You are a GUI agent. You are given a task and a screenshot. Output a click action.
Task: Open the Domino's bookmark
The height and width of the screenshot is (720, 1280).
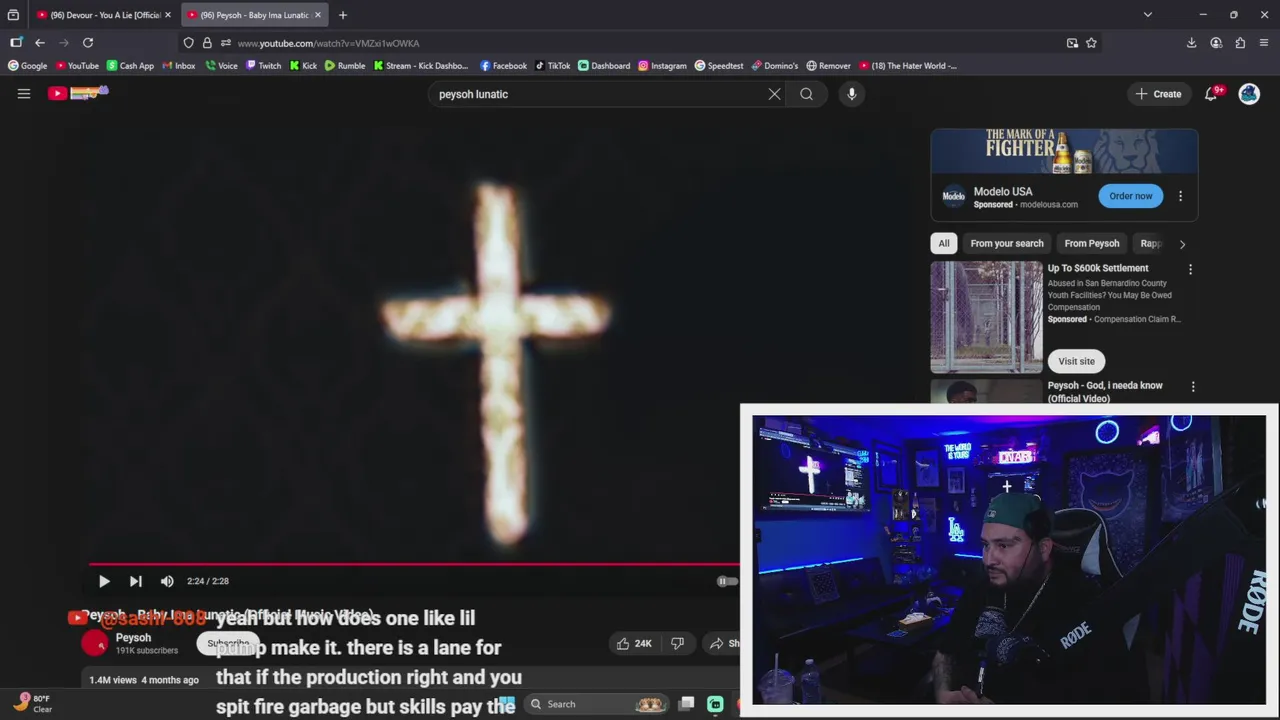[775, 66]
